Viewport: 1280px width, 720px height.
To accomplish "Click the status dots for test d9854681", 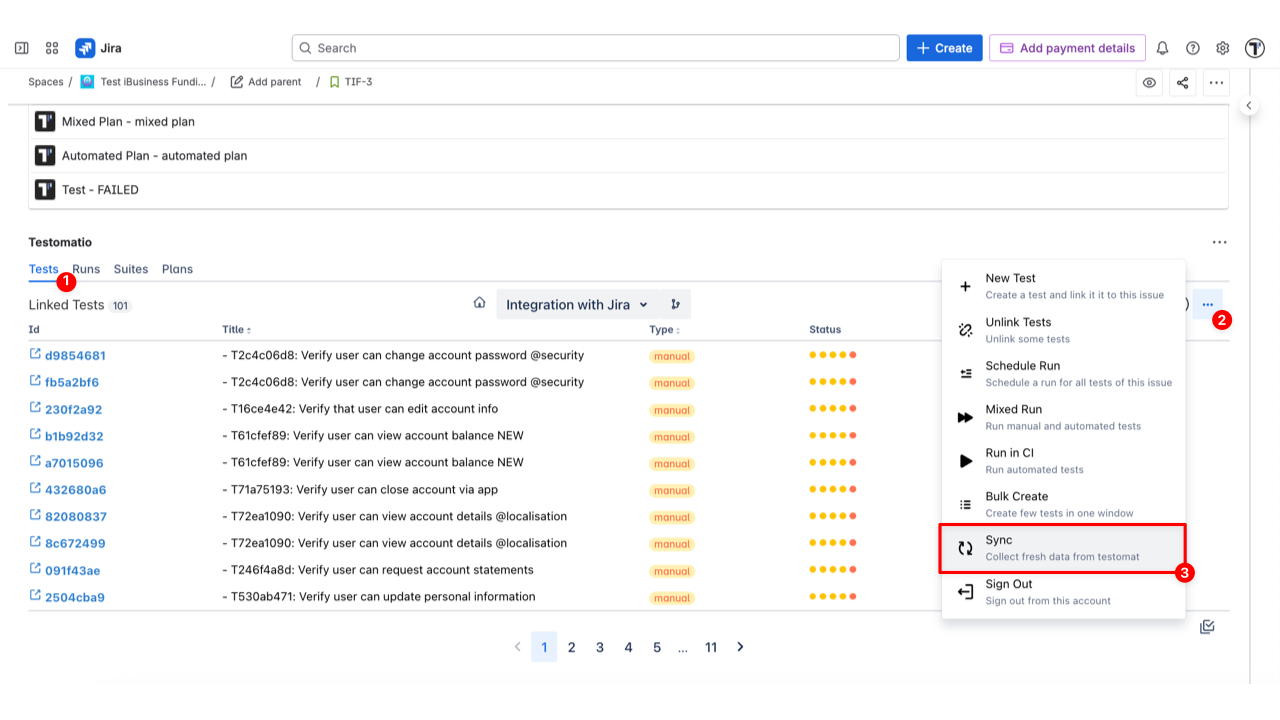I will [x=832, y=355].
